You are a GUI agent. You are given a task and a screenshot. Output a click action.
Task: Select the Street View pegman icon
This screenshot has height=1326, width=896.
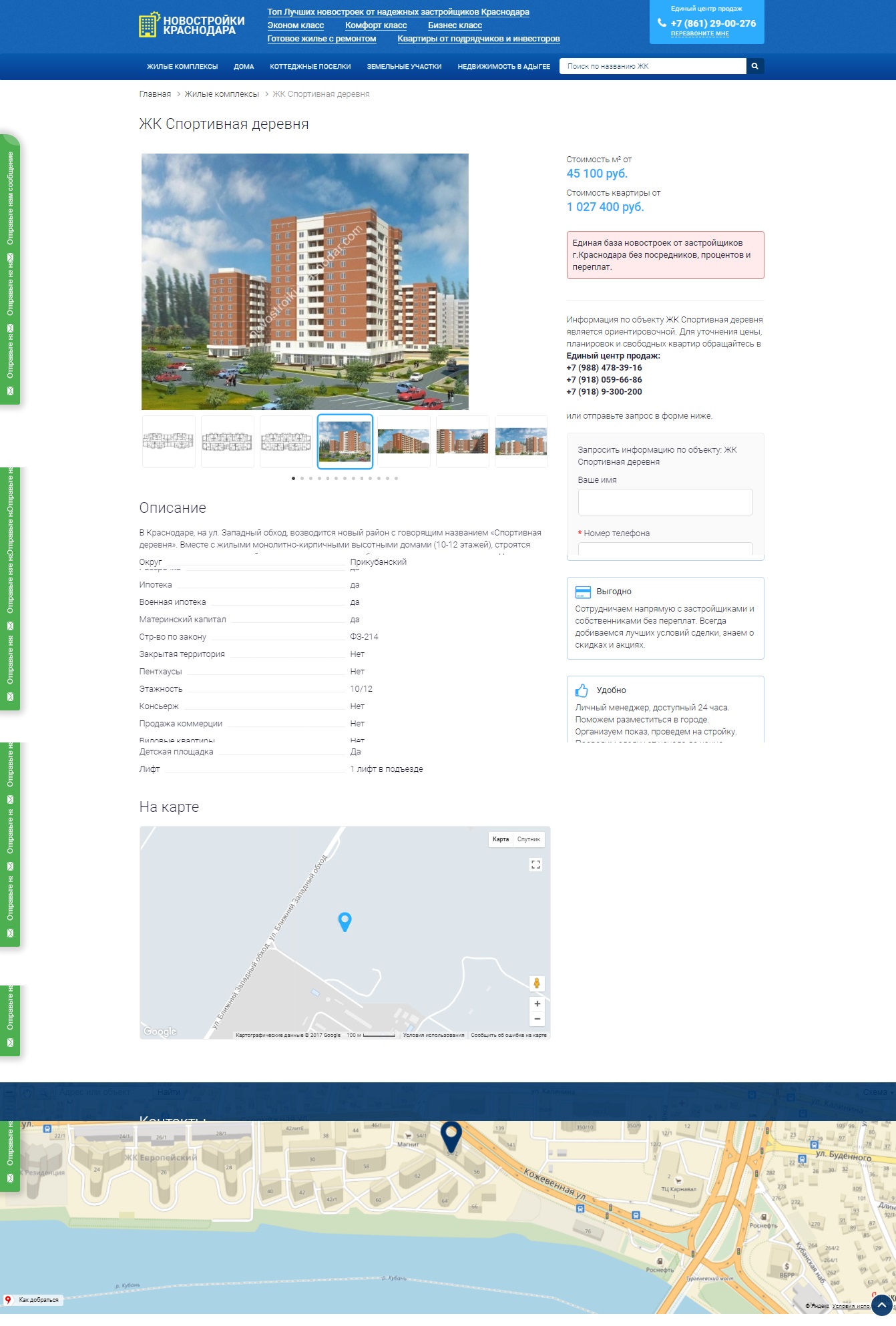click(x=537, y=983)
